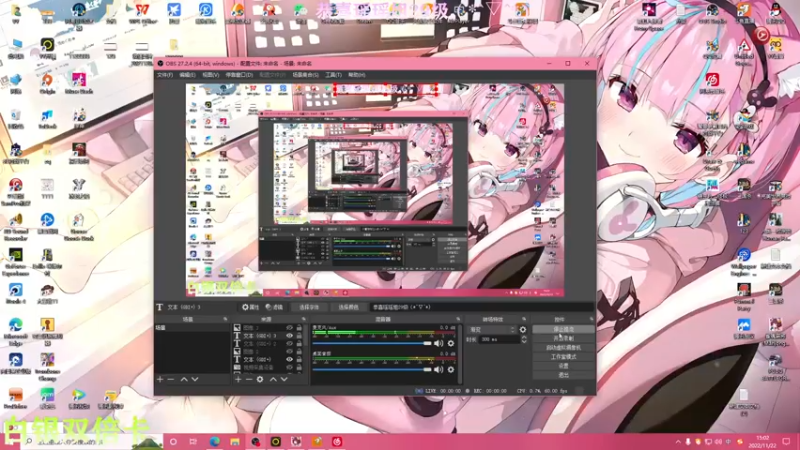The height and width of the screenshot is (450, 800).
Task: Open source properties gear (属性) in toolbar
Action: pyautogui.click(x=251, y=307)
